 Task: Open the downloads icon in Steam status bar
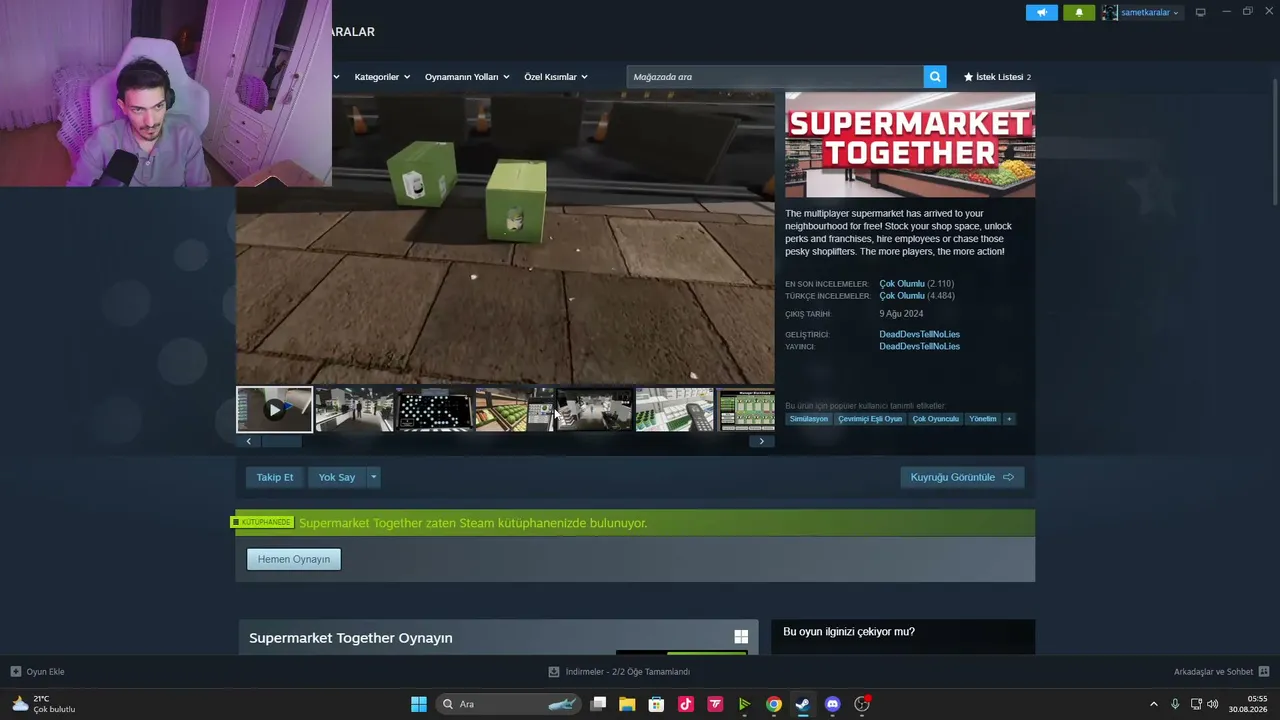[554, 672]
